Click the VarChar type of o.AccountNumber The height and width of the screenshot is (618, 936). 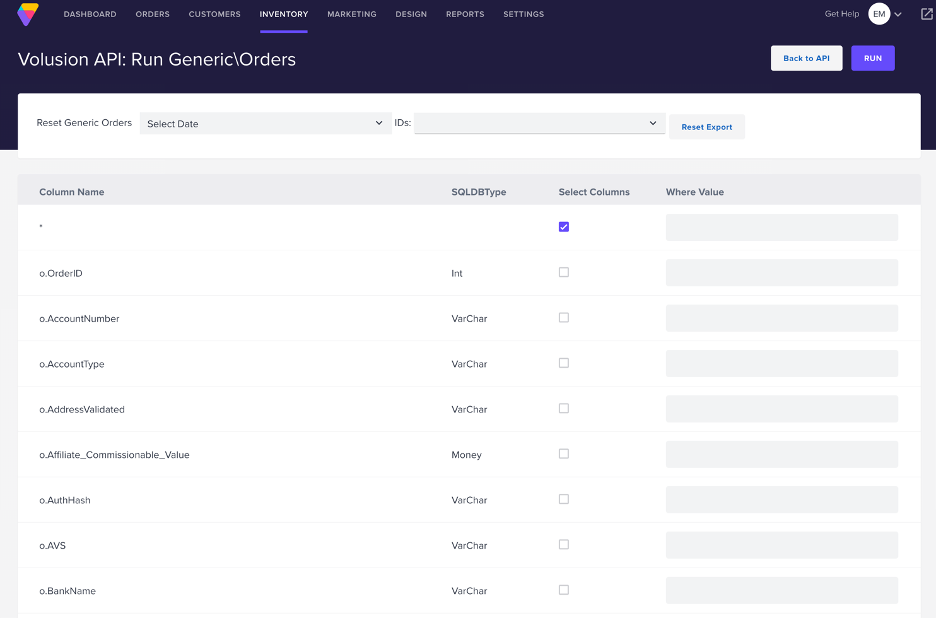click(x=469, y=319)
